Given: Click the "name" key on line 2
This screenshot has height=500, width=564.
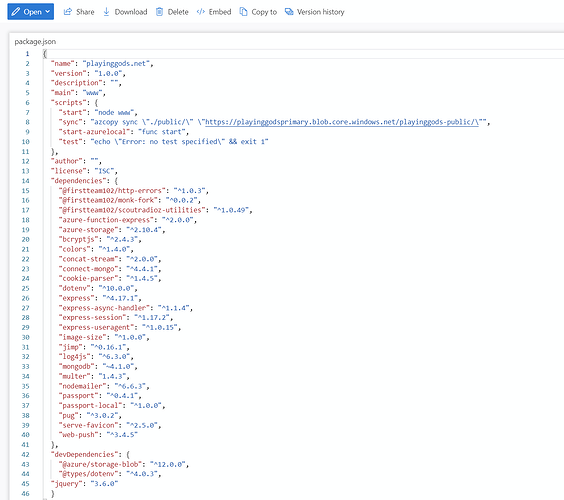Looking at the screenshot, I should click(x=62, y=63).
